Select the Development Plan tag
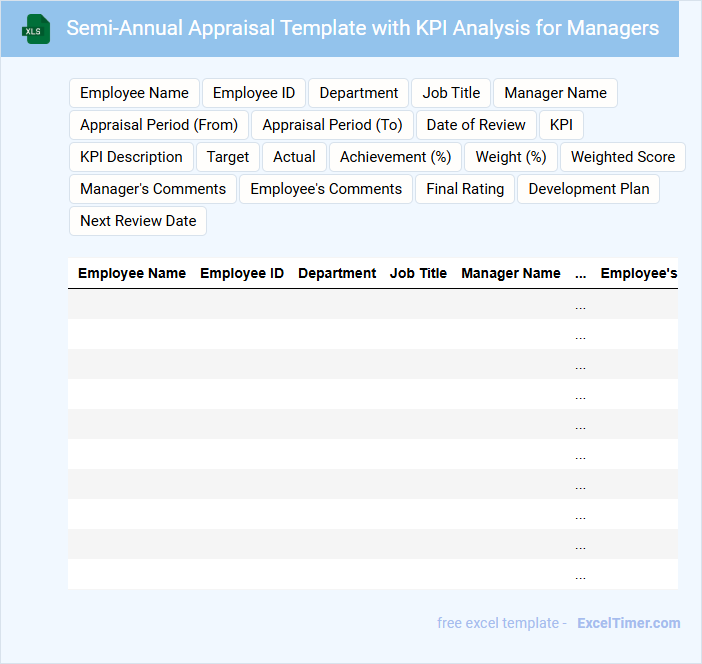 [x=588, y=189]
